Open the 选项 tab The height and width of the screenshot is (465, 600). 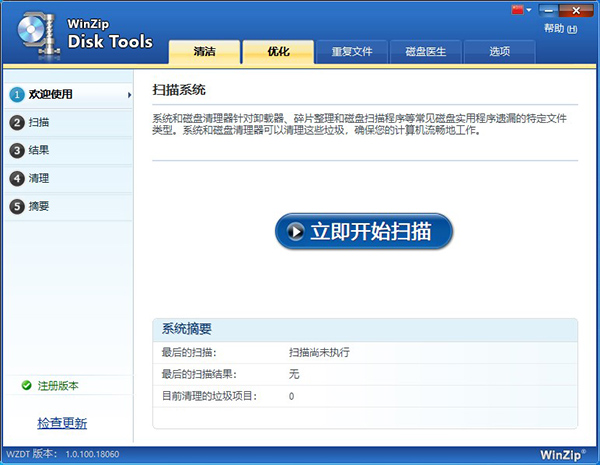(499, 52)
